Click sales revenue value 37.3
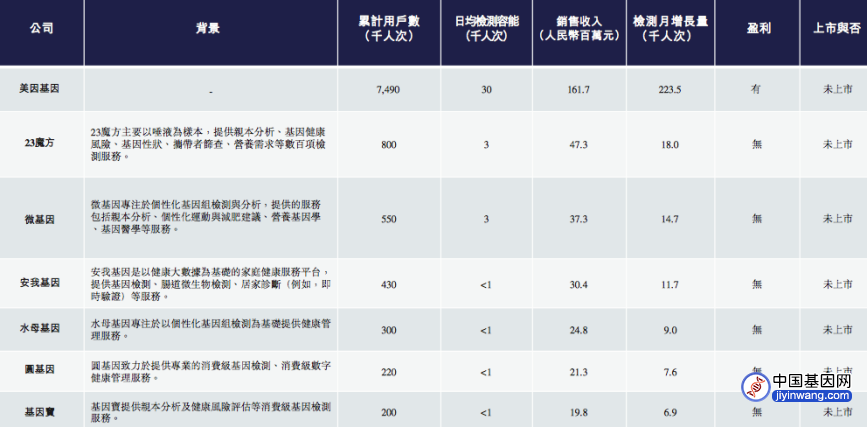 [578, 219]
